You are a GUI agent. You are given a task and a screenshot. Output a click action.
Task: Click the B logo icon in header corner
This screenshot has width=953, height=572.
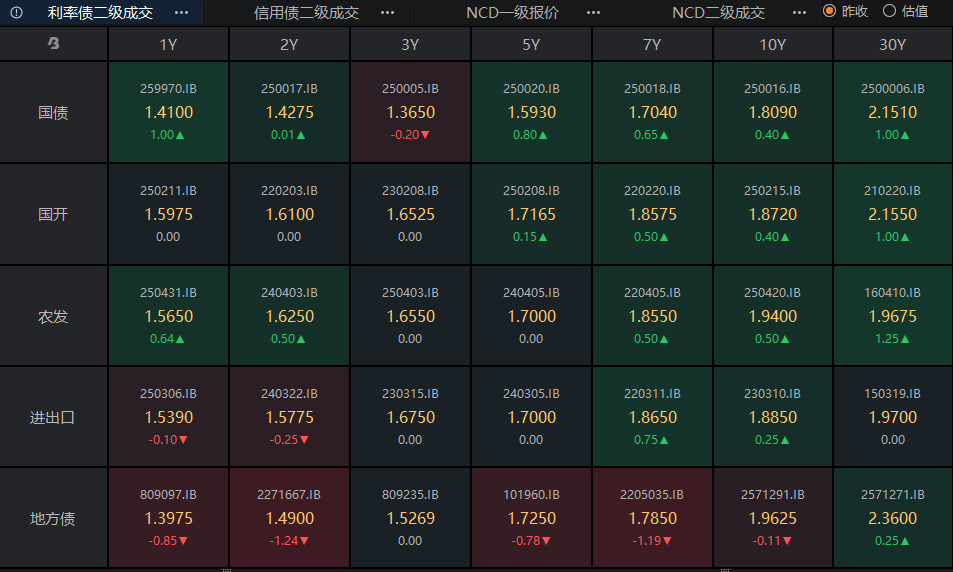tap(53, 43)
